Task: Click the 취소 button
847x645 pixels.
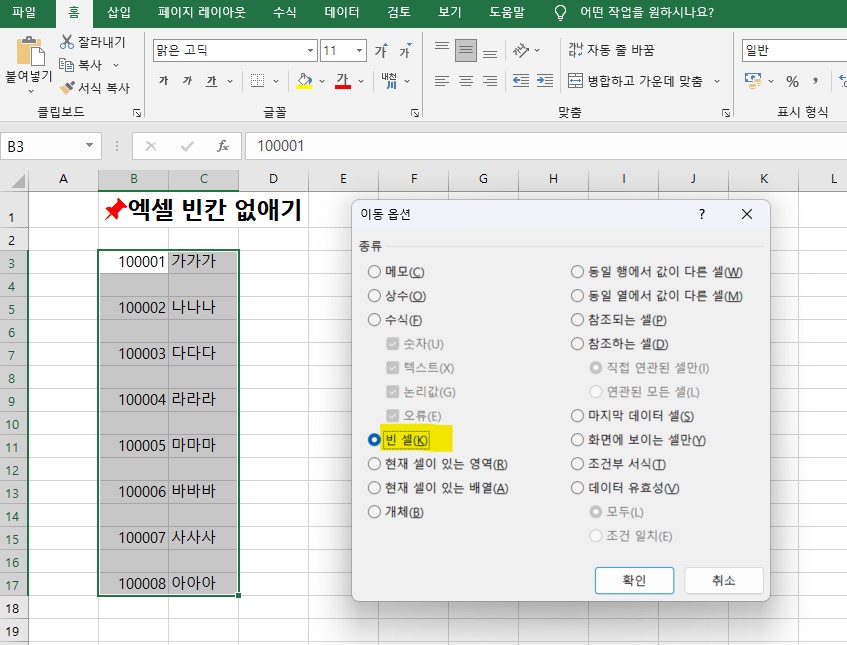Action: click(724, 580)
